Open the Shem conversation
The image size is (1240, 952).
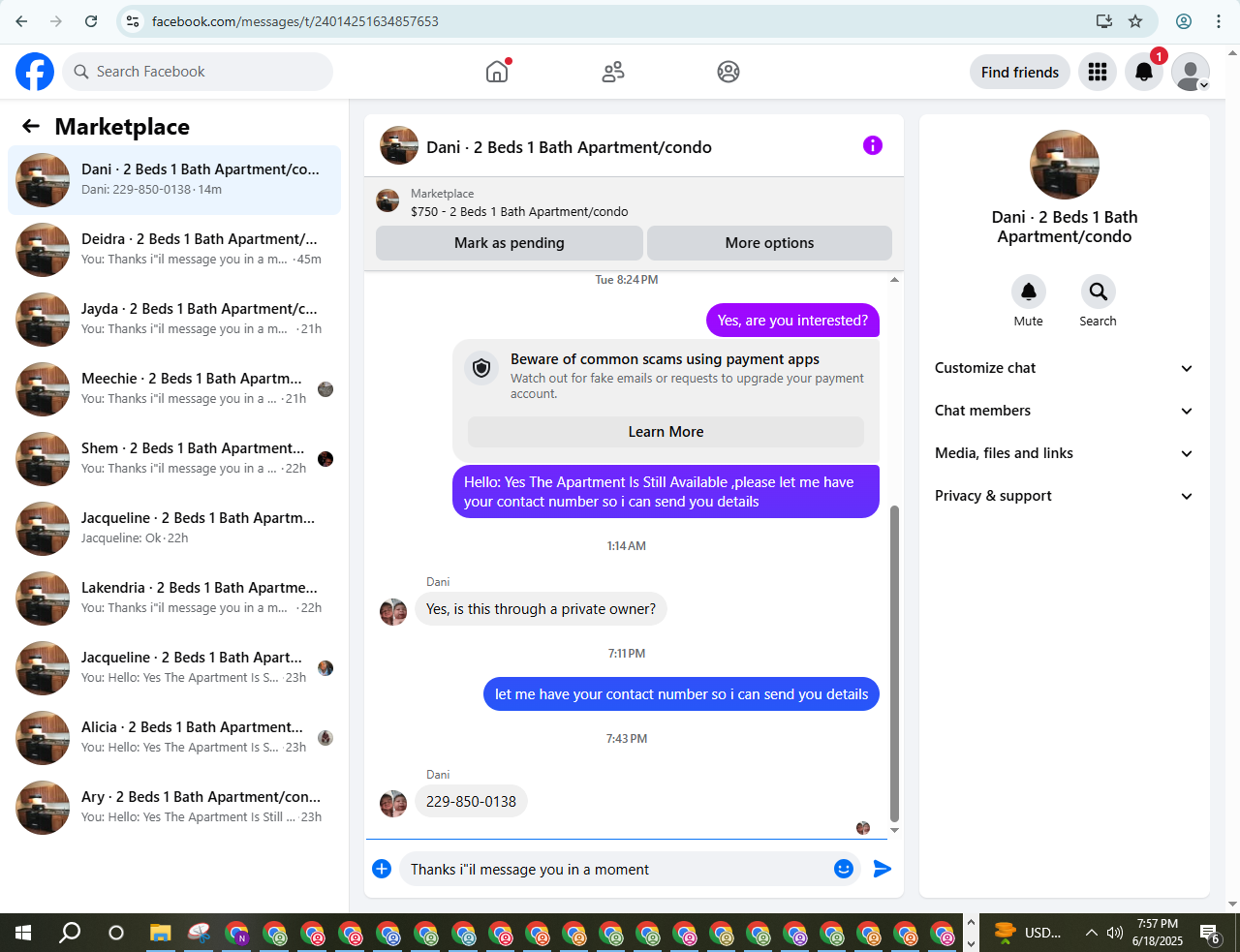click(x=174, y=459)
